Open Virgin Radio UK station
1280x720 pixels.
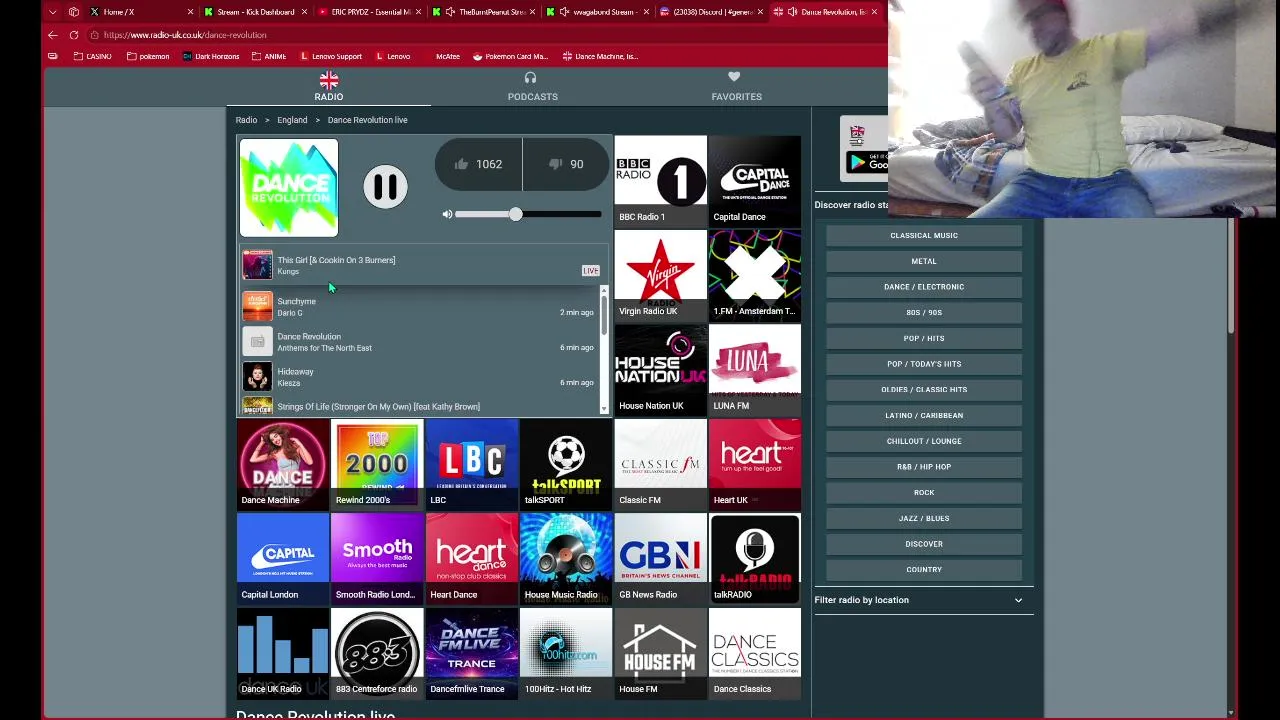(x=660, y=274)
